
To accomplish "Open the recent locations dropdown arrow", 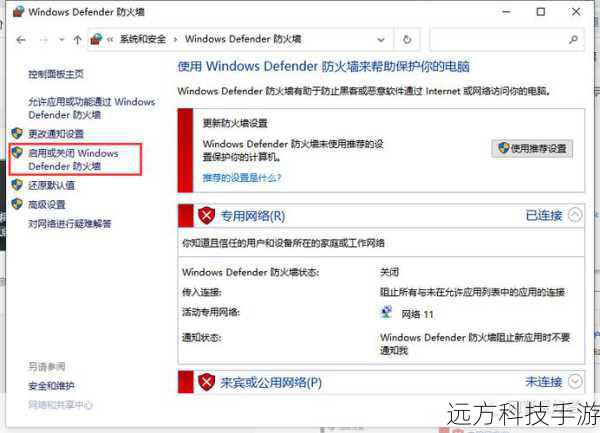I will pyautogui.click(x=61, y=40).
